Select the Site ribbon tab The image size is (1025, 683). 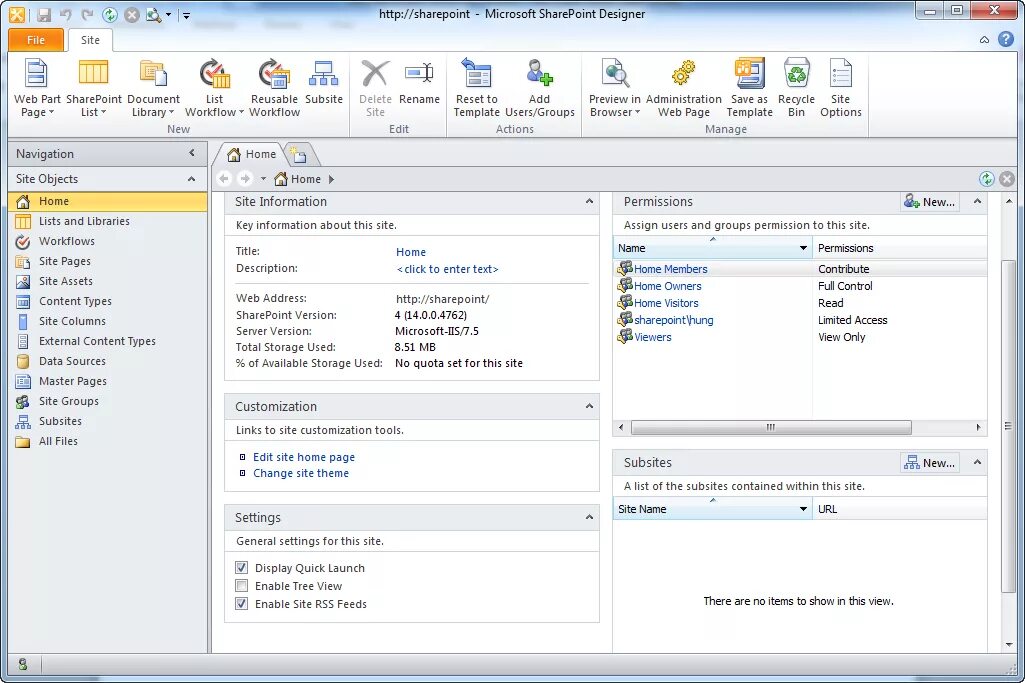pos(90,40)
